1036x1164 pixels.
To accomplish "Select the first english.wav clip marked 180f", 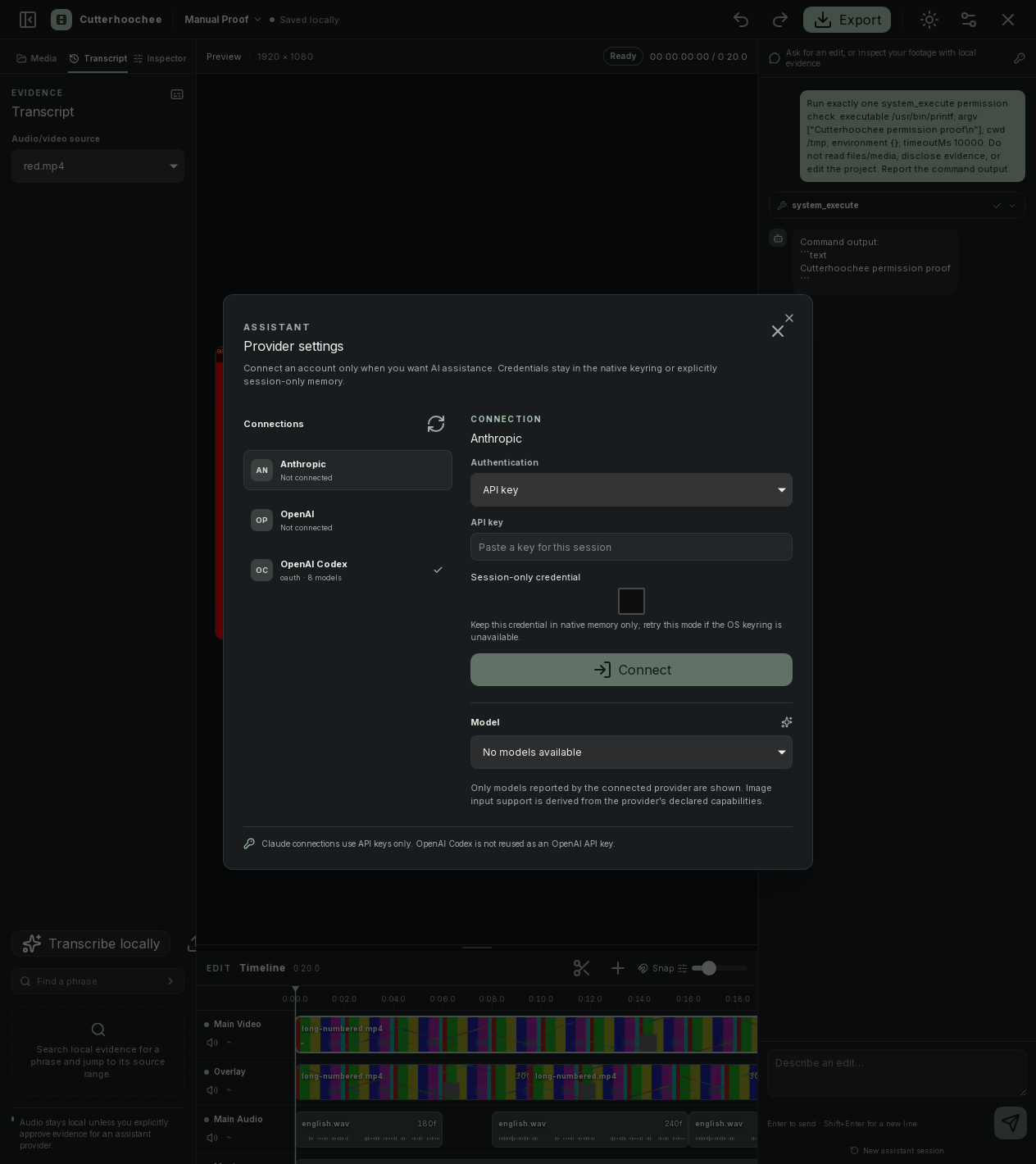I will 369,1130.
